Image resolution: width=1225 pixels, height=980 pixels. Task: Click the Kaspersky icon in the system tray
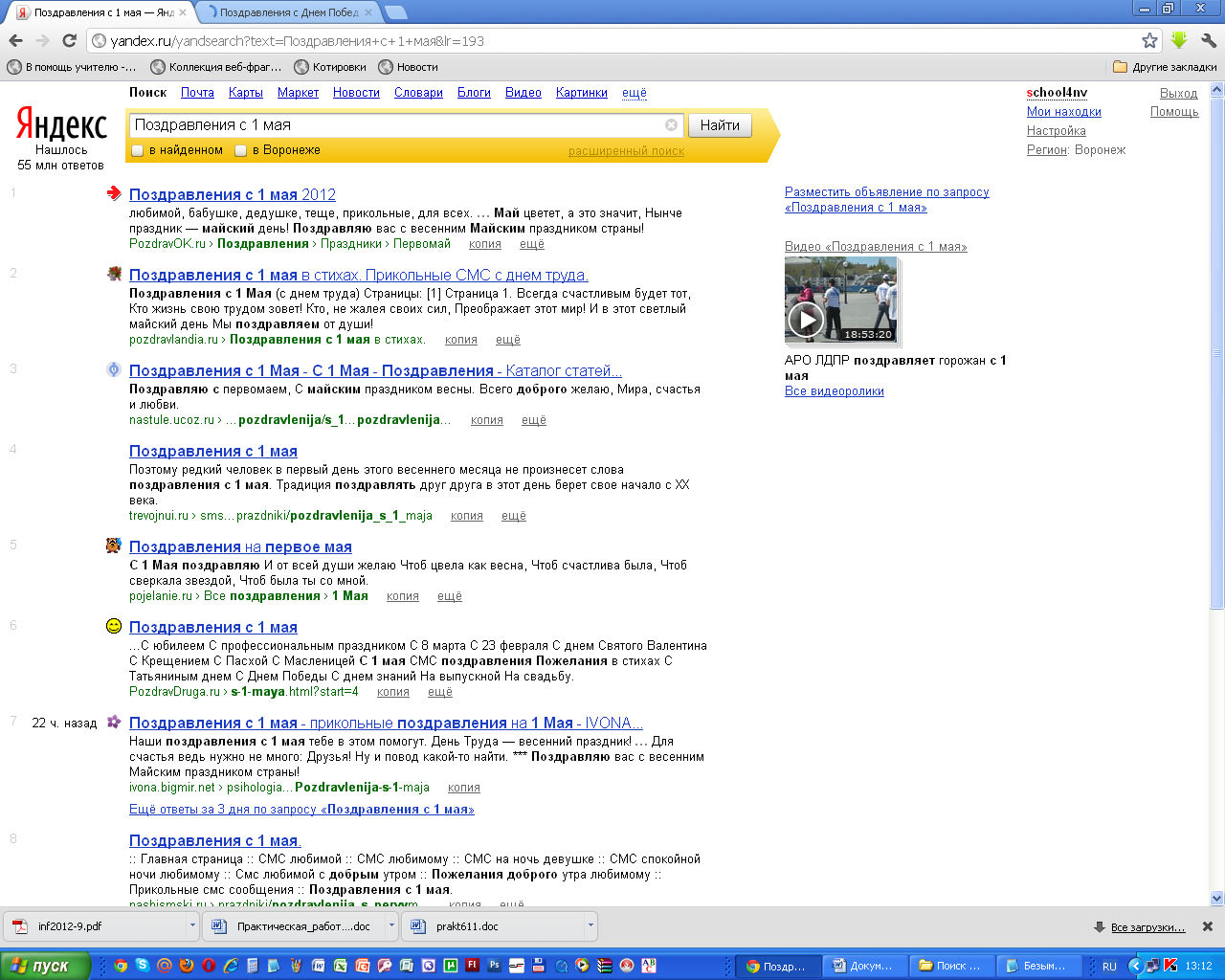click(x=1170, y=966)
